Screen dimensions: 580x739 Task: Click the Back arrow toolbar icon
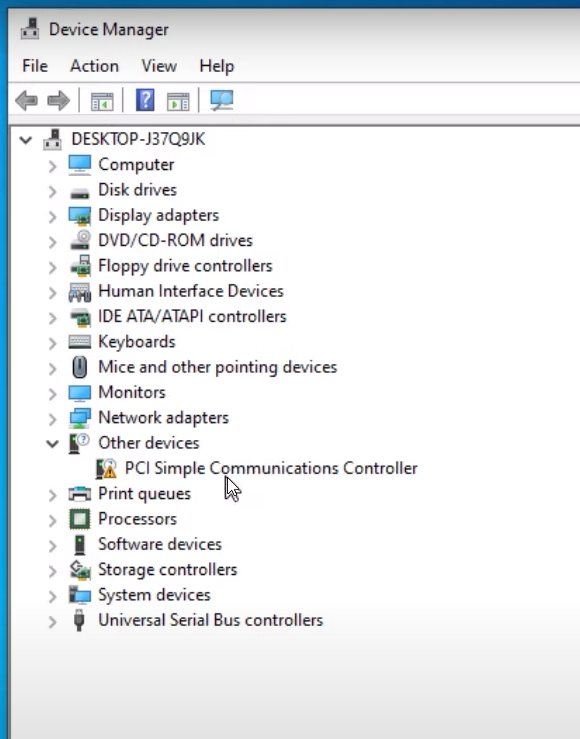[x=26, y=100]
